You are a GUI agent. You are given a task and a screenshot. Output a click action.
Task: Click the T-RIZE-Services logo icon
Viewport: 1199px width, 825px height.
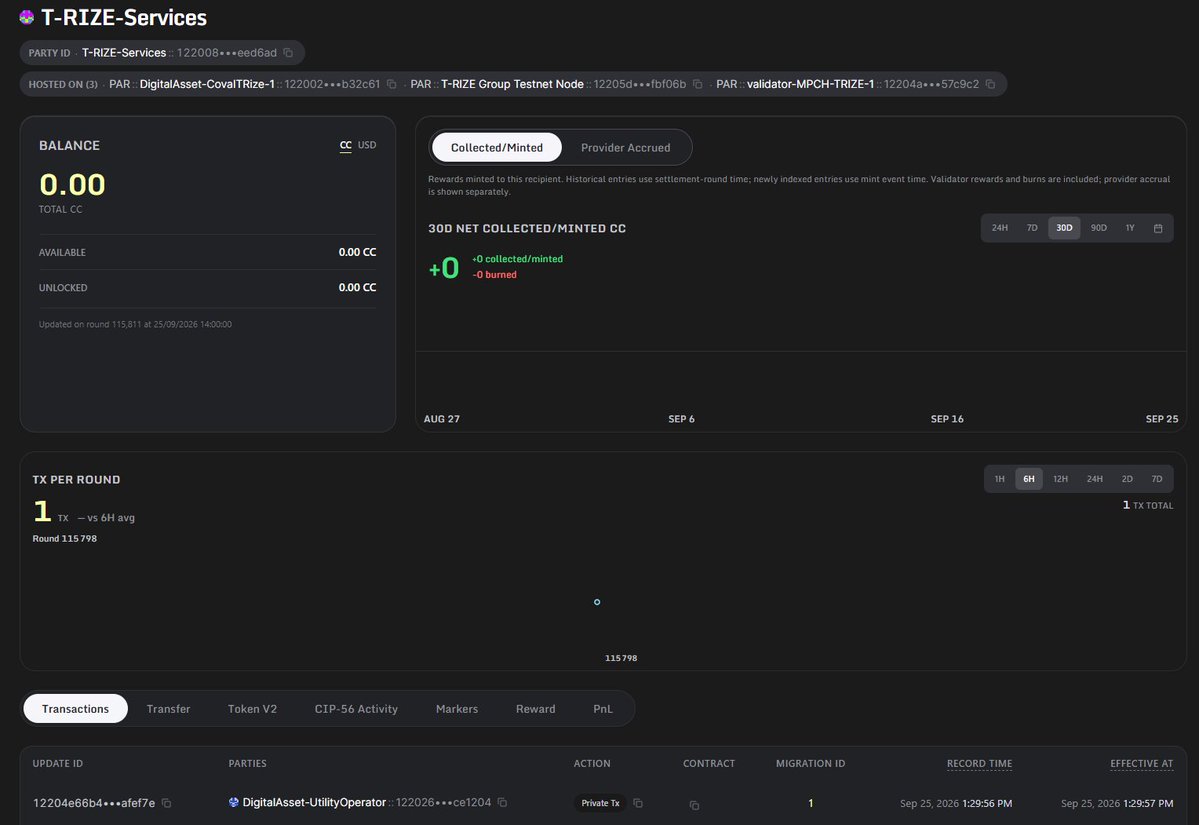(x=27, y=17)
